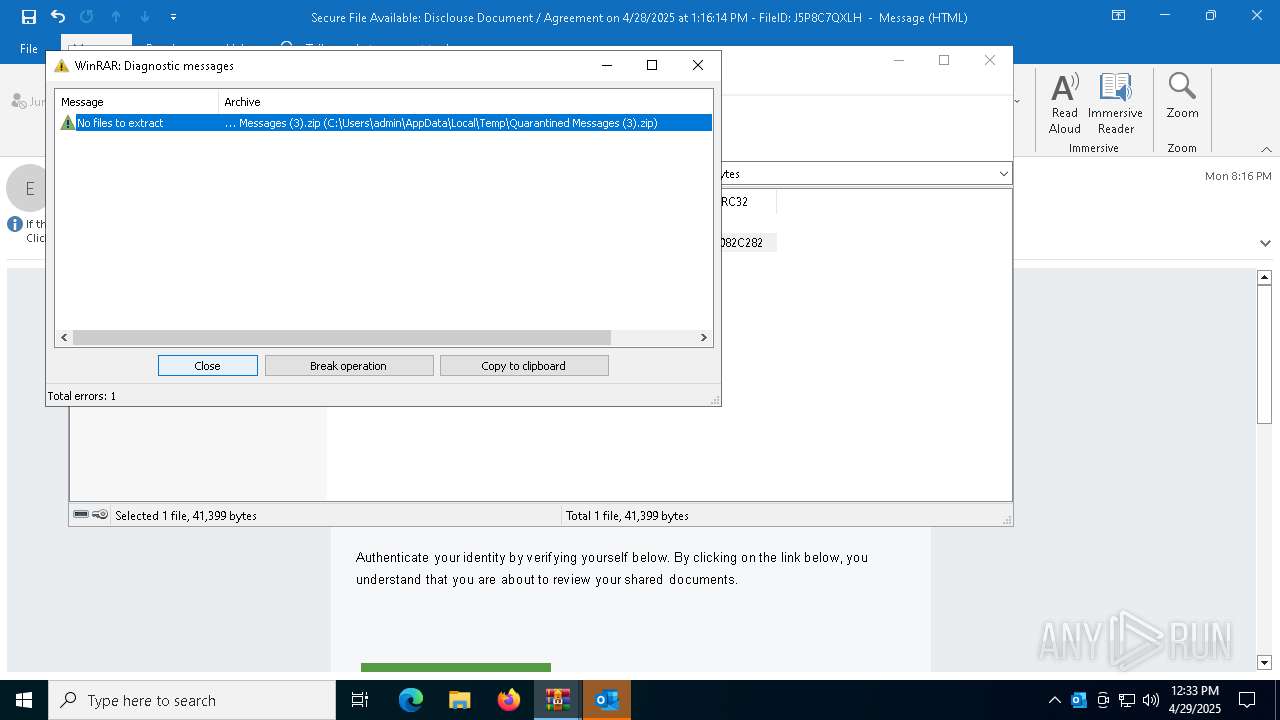The height and width of the screenshot is (720, 1280).
Task: Open the File tab in Outlook
Action: tap(29, 48)
